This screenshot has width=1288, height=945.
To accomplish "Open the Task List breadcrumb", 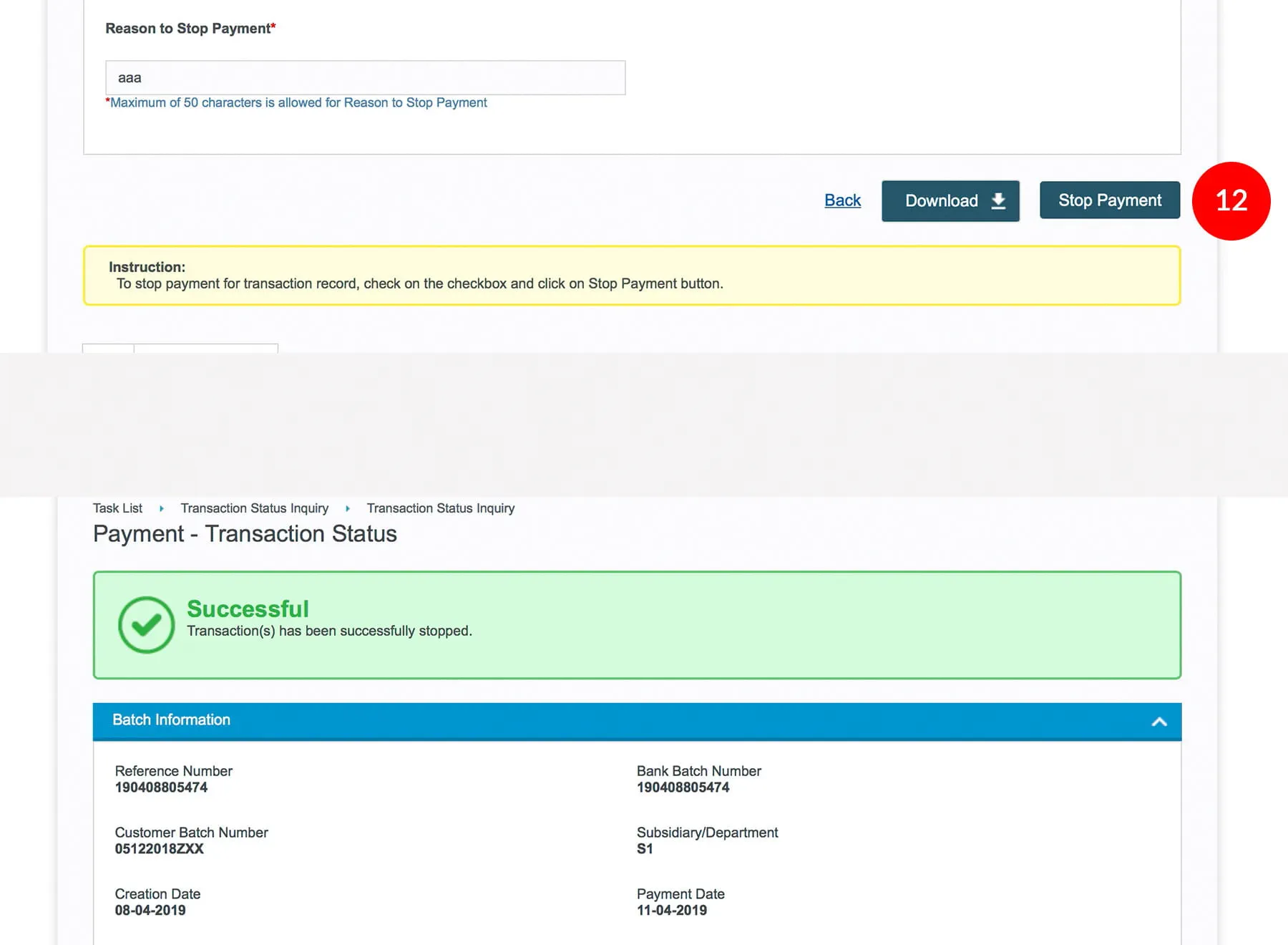I will pos(117,508).
